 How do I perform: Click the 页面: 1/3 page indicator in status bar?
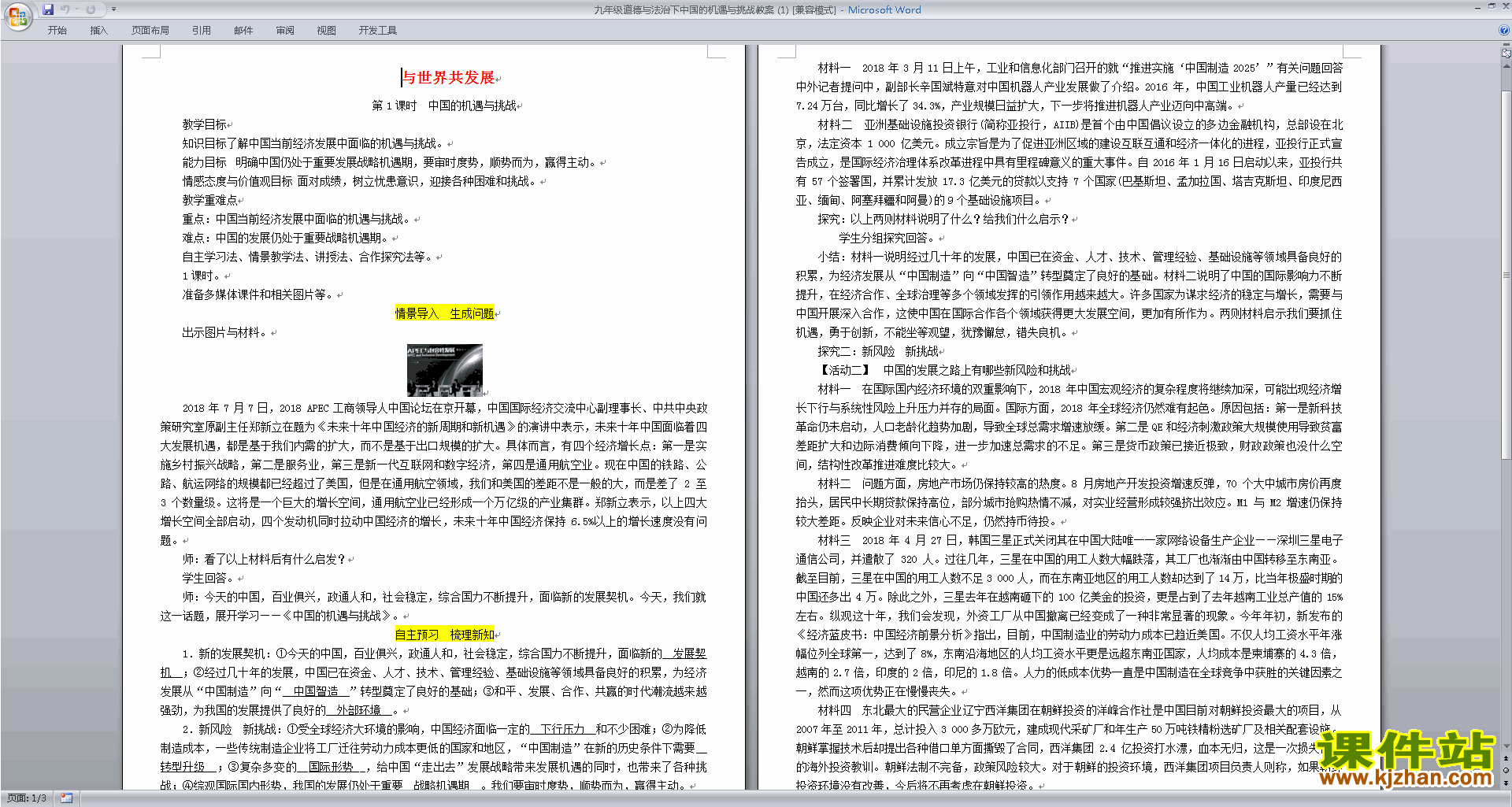click(x=27, y=798)
